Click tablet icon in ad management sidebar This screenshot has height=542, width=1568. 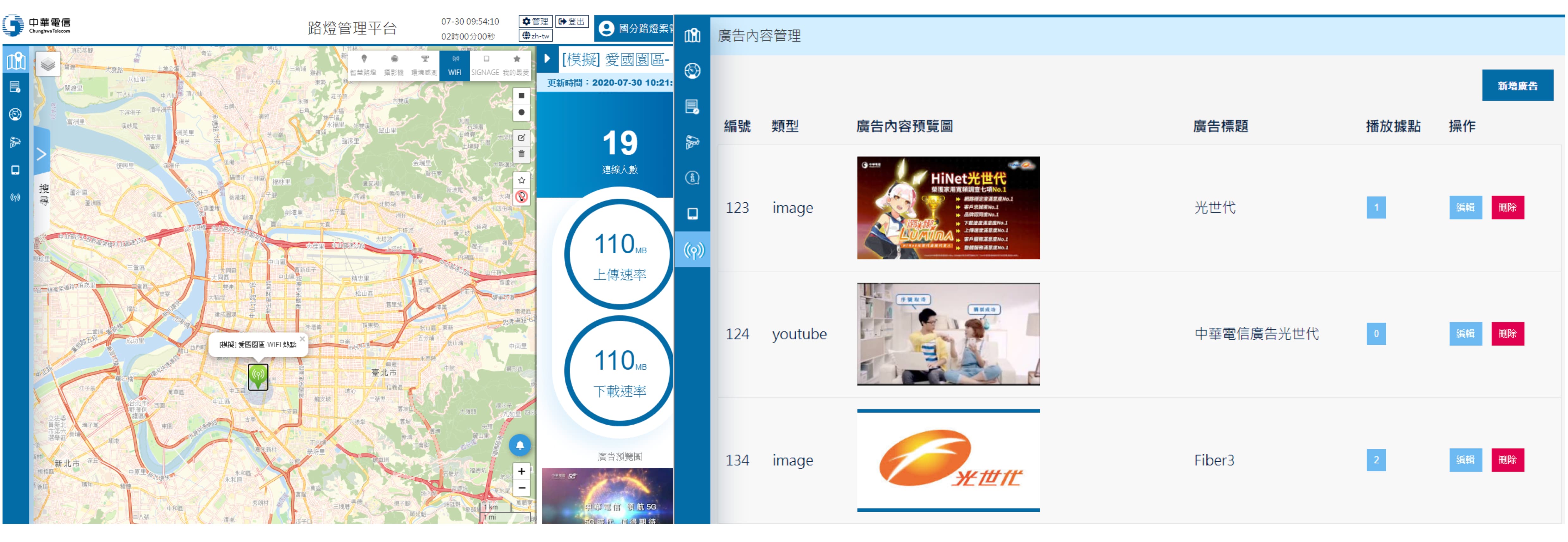[692, 213]
